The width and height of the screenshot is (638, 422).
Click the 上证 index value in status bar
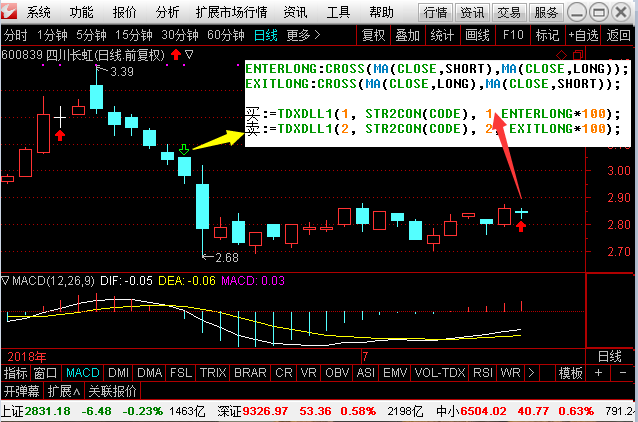(x=47, y=410)
